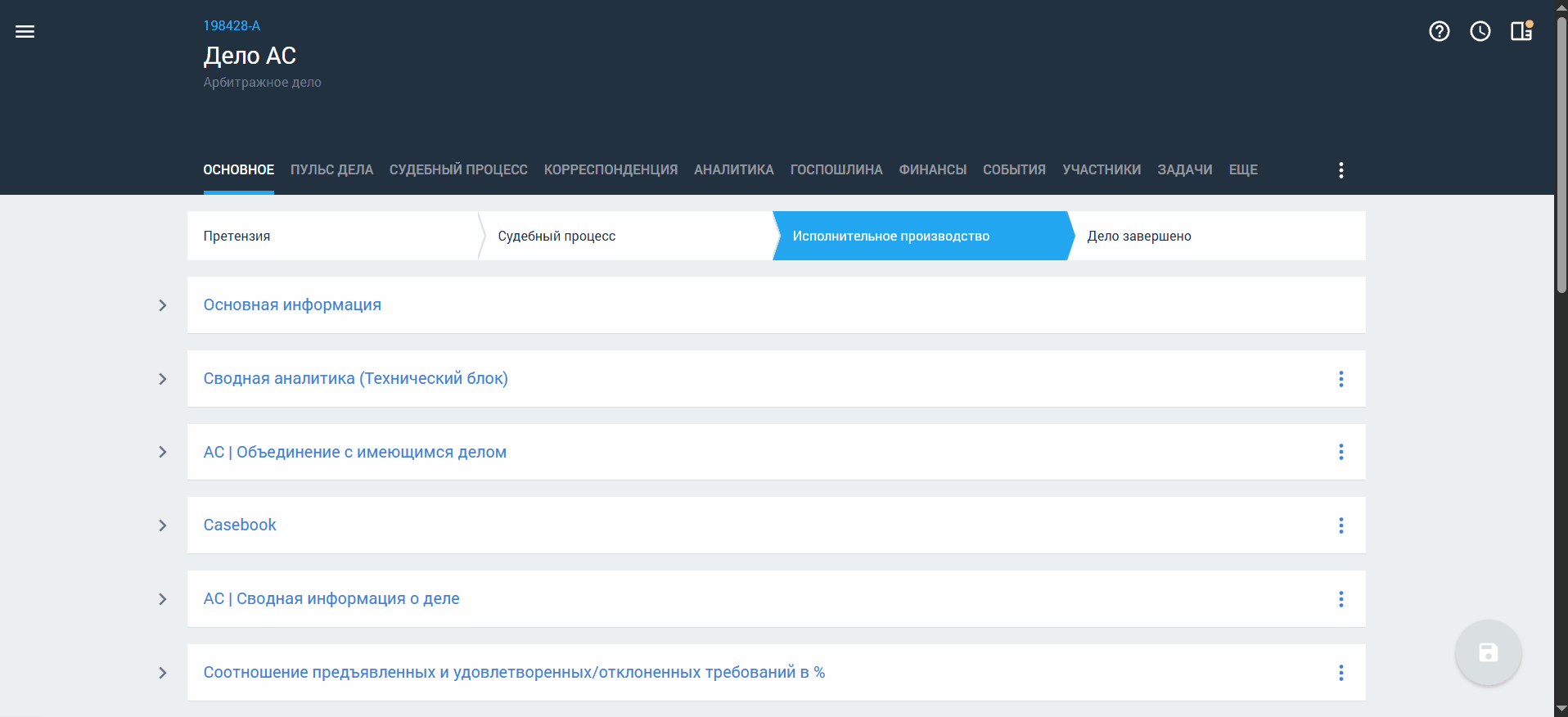The height and width of the screenshot is (717, 1568).
Task: Expand Сводная аналитика (Технический блок) chevron
Action: coord(163,379)
